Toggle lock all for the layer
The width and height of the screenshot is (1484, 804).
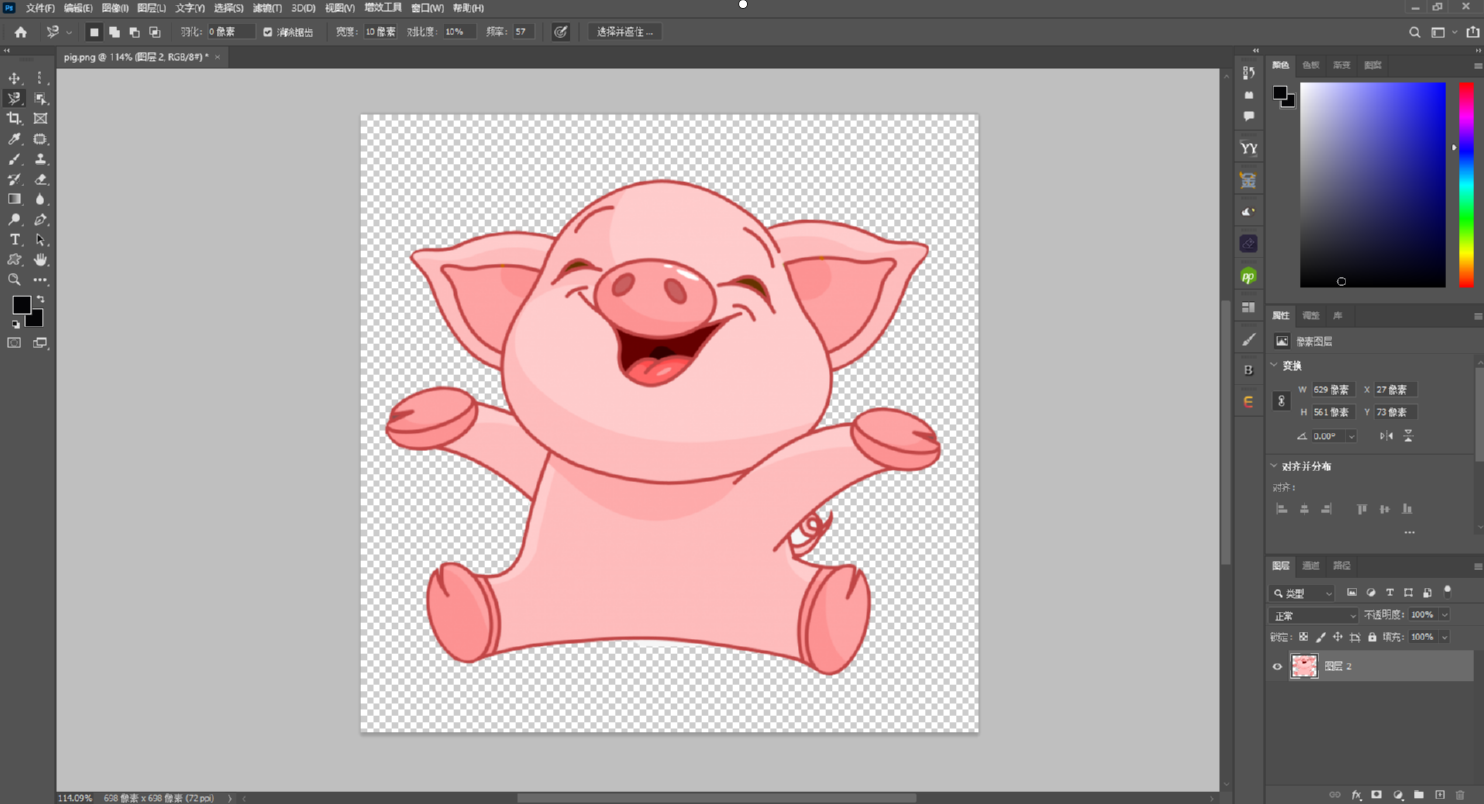pyautogui.click(x=1372, y=637)
